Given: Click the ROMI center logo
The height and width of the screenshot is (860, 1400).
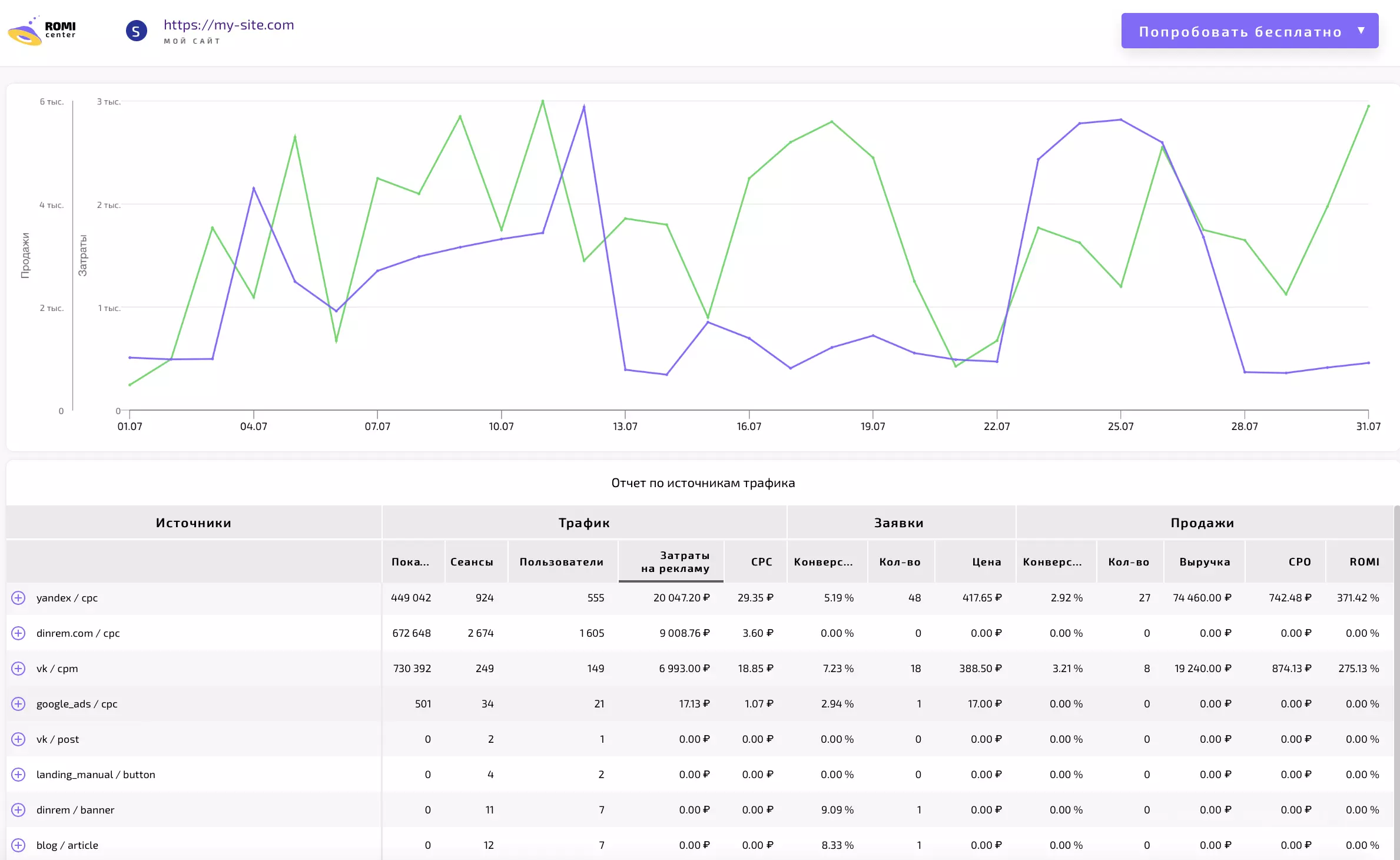Looking at the screenshot, I should click(42, 31).
